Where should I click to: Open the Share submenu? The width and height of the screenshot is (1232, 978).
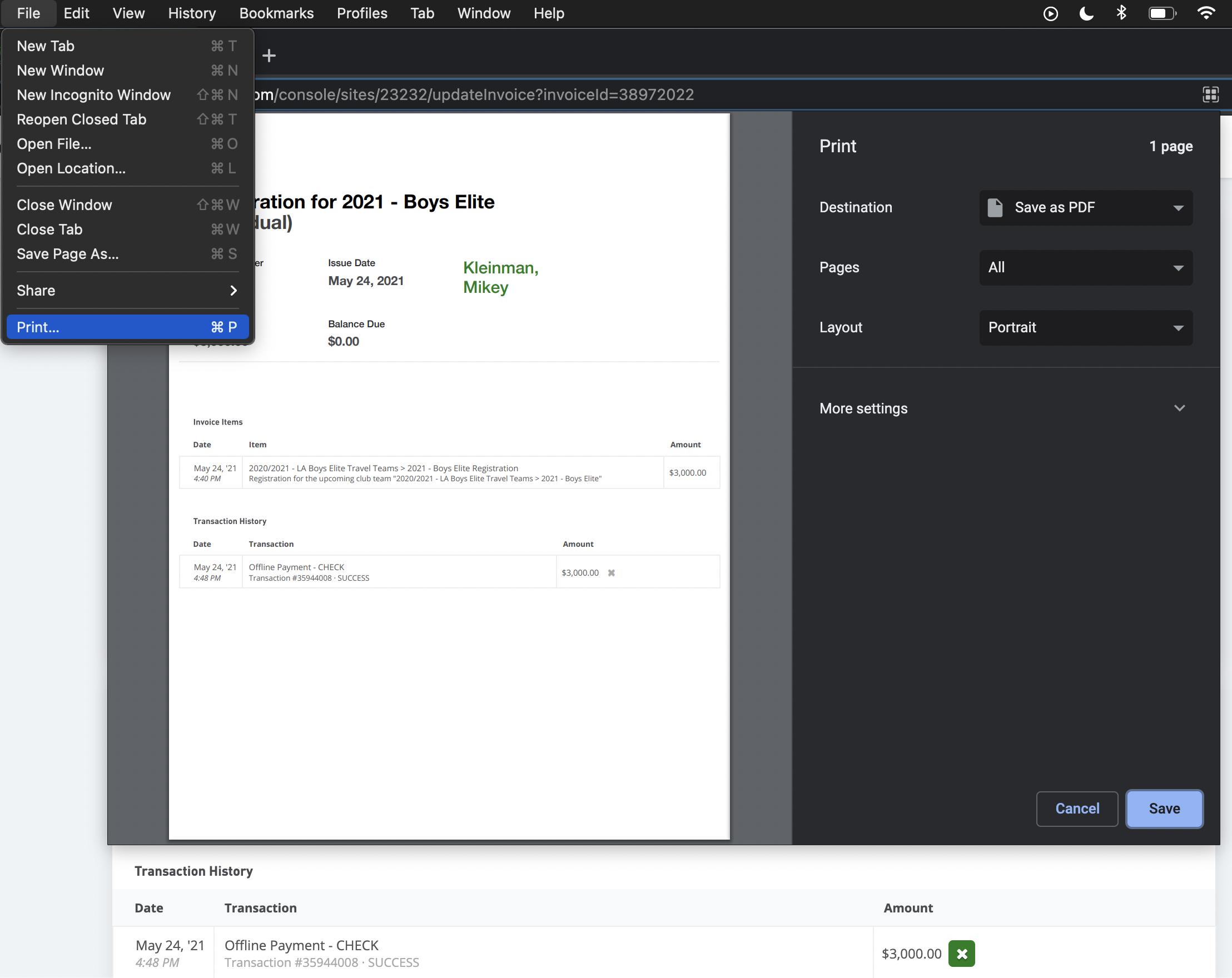pyautogui.click(x=127, y=290)
